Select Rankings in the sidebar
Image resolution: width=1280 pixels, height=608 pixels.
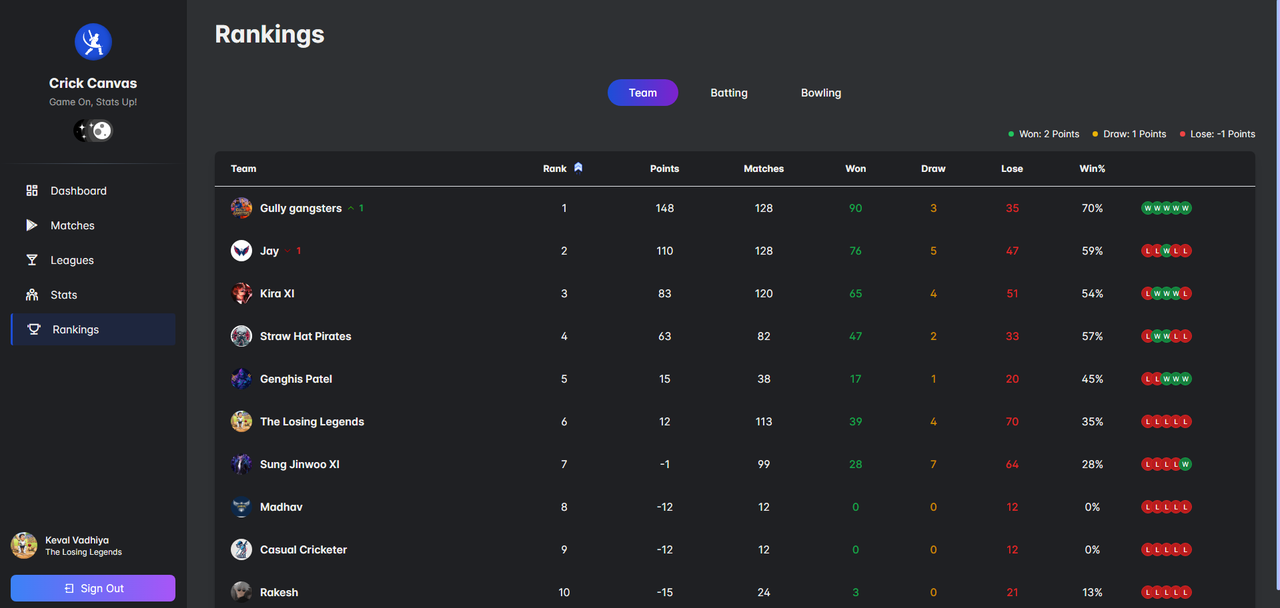click(93, 330)
